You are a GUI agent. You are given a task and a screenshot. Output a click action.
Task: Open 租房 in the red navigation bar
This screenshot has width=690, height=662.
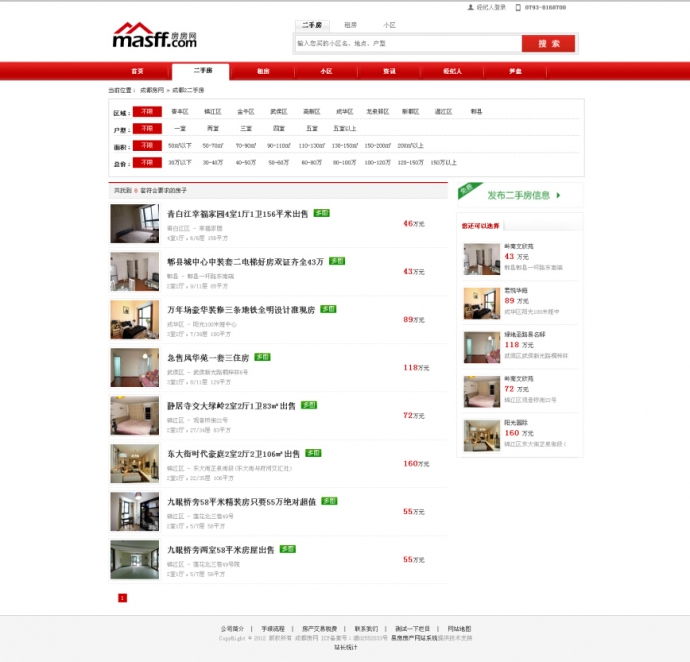[263, 71]
